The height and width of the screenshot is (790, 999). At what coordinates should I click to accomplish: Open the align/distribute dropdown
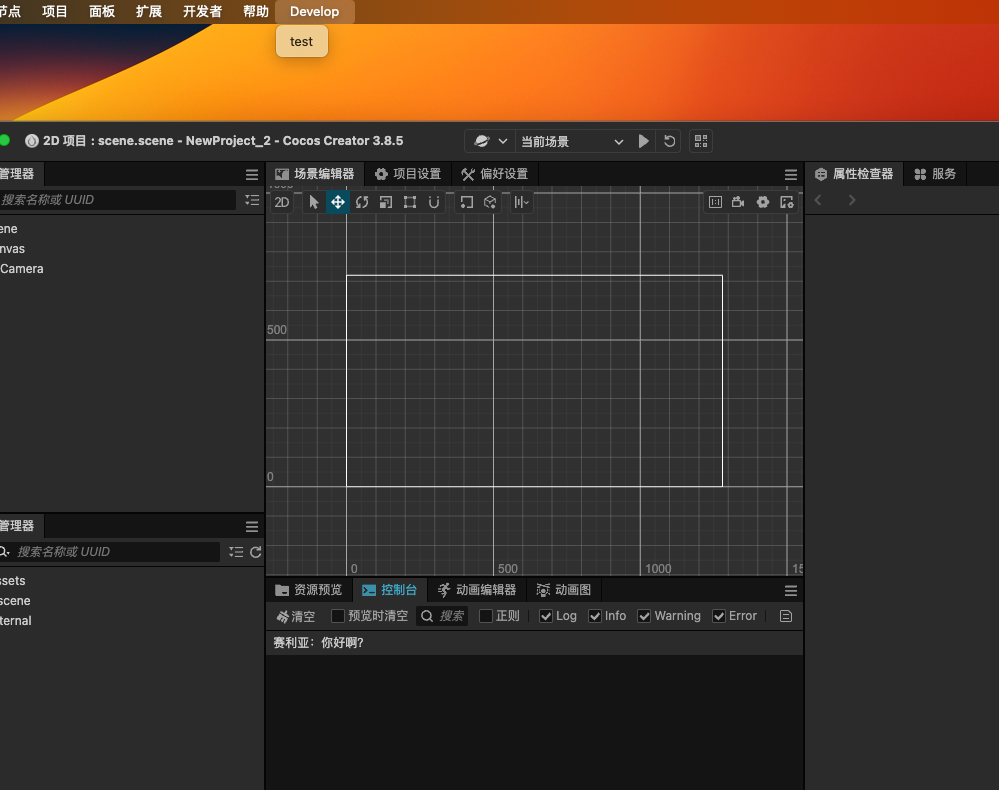pyautogui.click(x=522, y=203)
